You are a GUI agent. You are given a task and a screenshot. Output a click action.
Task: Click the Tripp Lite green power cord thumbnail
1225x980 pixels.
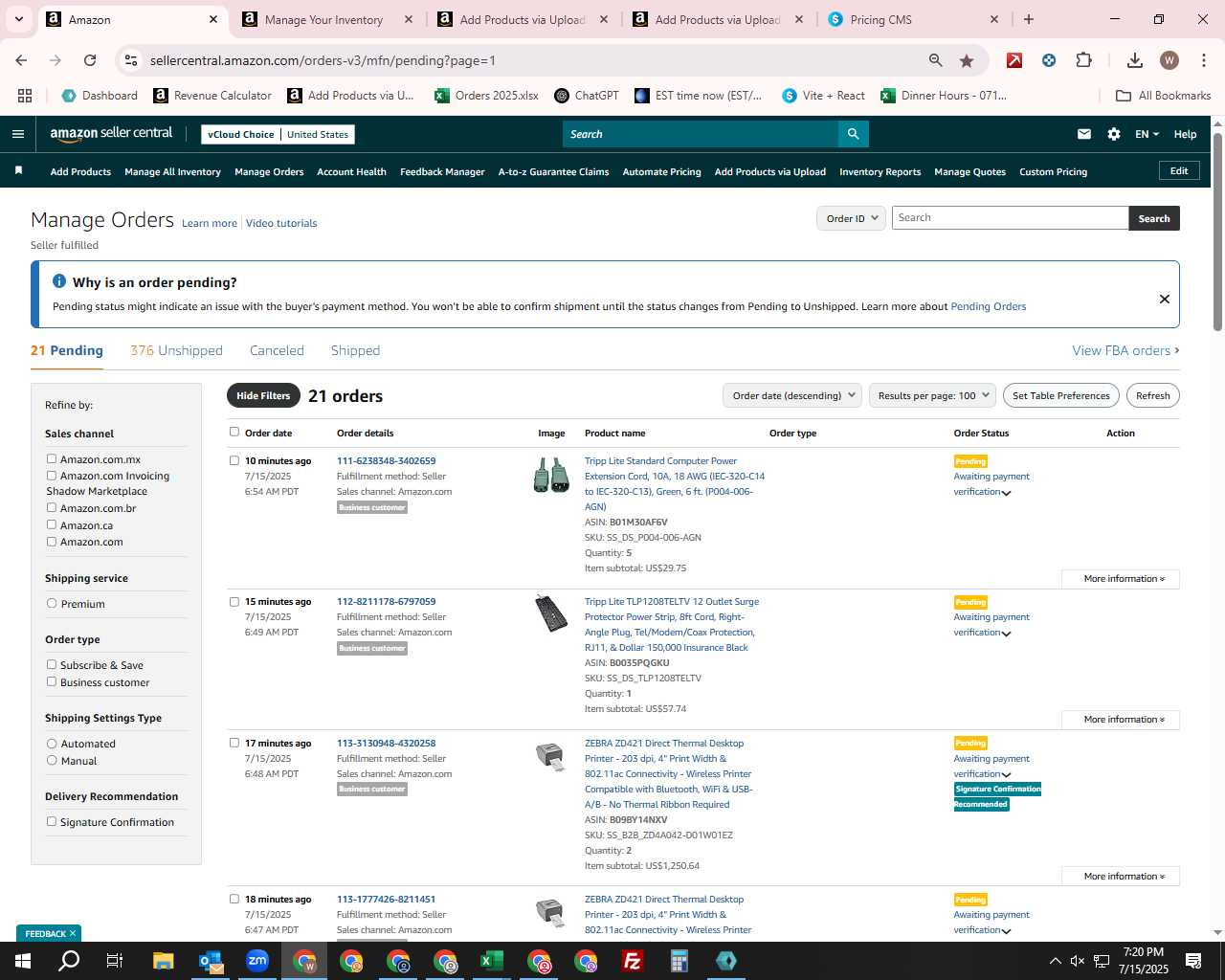pos(551,475)
